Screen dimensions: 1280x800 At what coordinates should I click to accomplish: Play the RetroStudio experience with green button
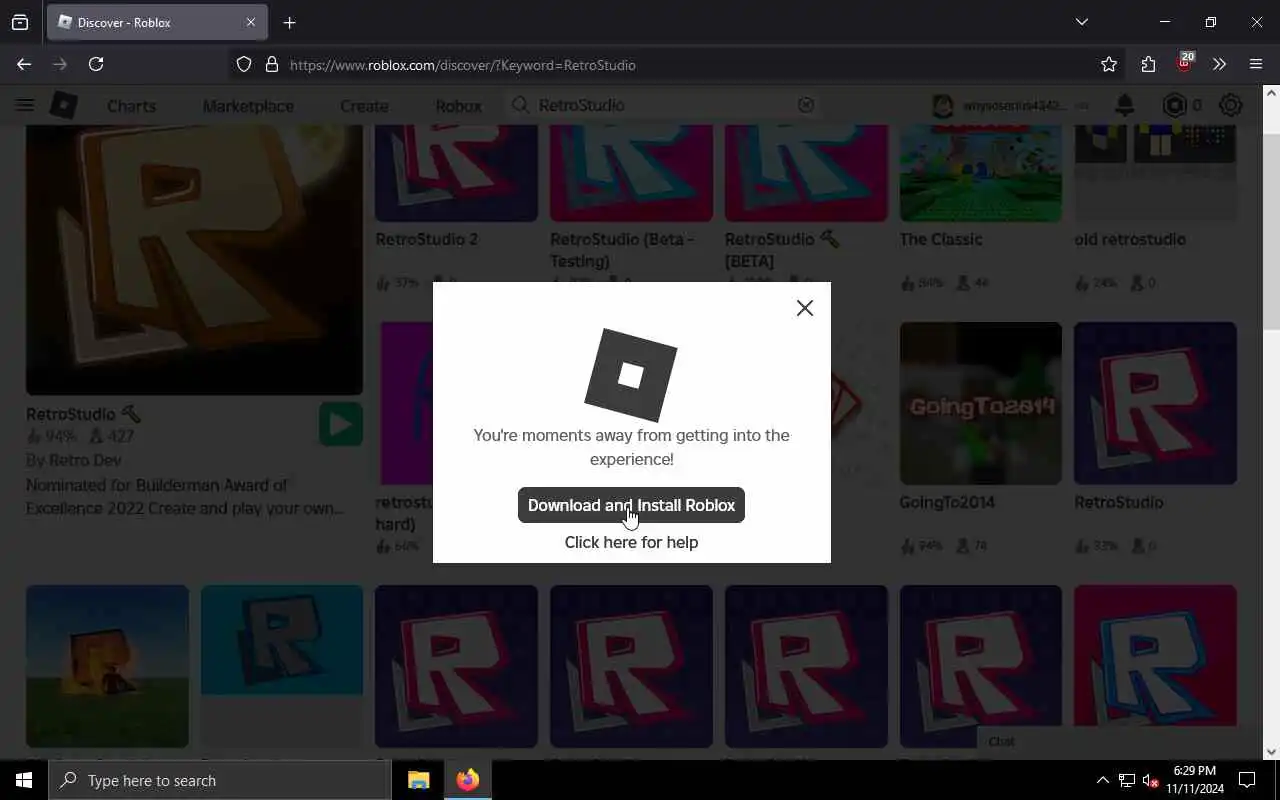(x=341, y=424)
